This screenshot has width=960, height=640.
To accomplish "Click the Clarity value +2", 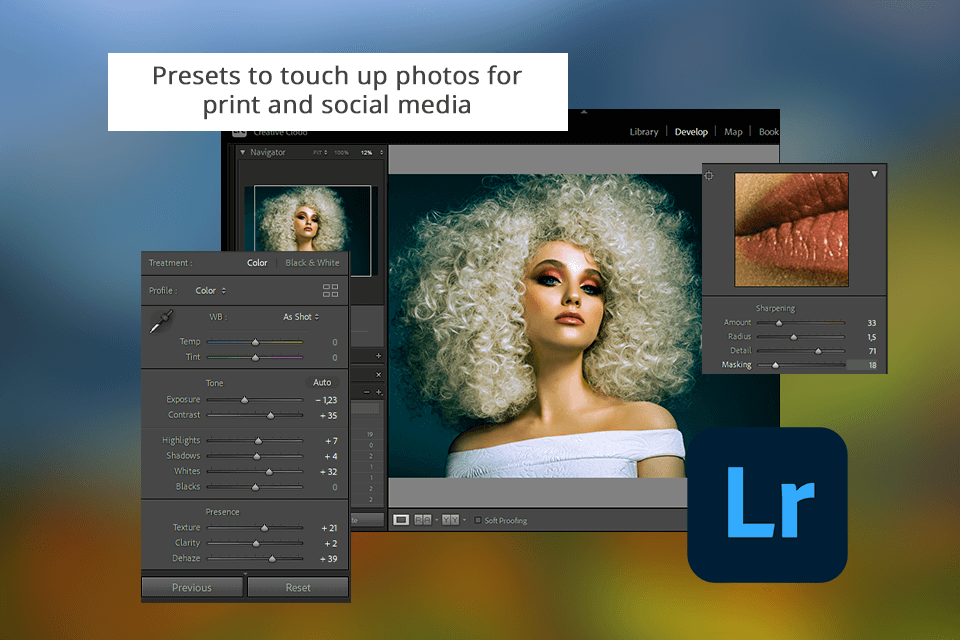I will [x=331, y=544].
